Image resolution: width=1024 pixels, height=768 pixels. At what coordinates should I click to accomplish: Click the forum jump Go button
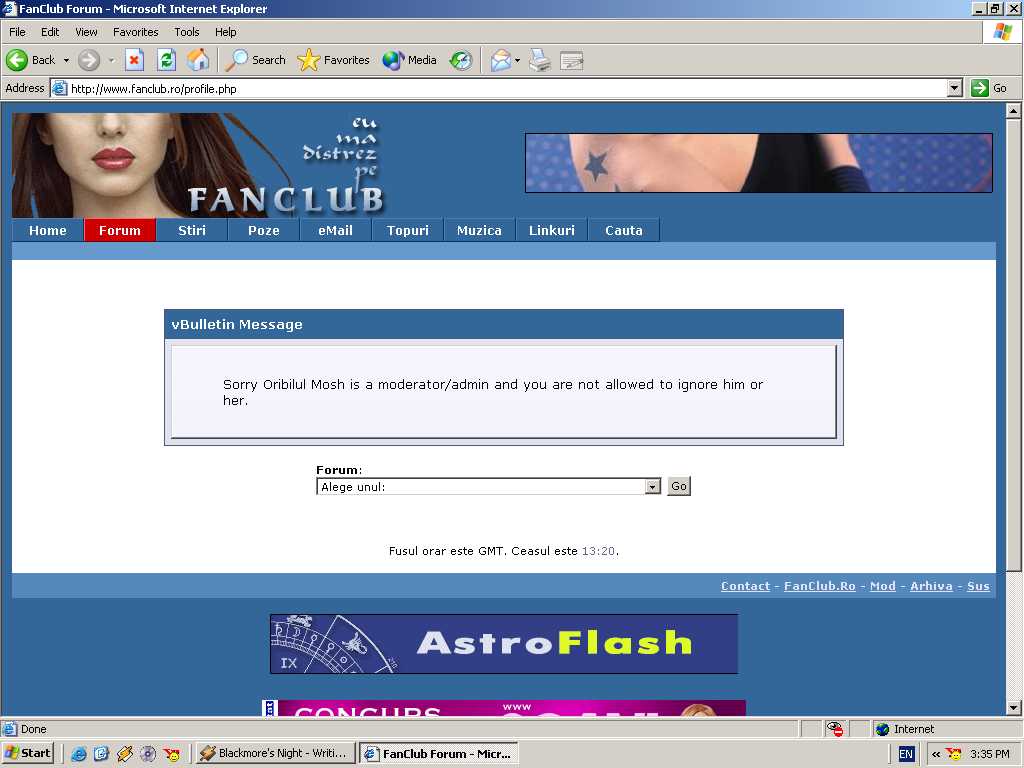(679, 486)
